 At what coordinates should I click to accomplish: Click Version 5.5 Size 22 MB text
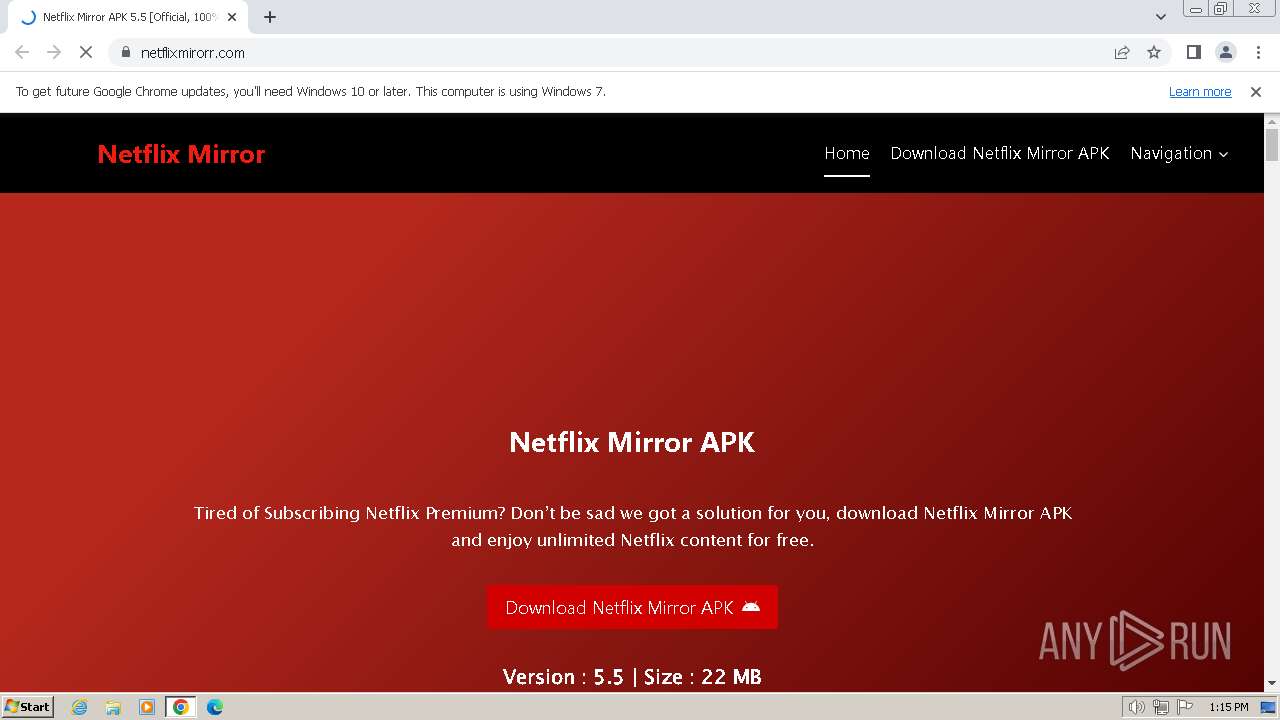(632, 677)
